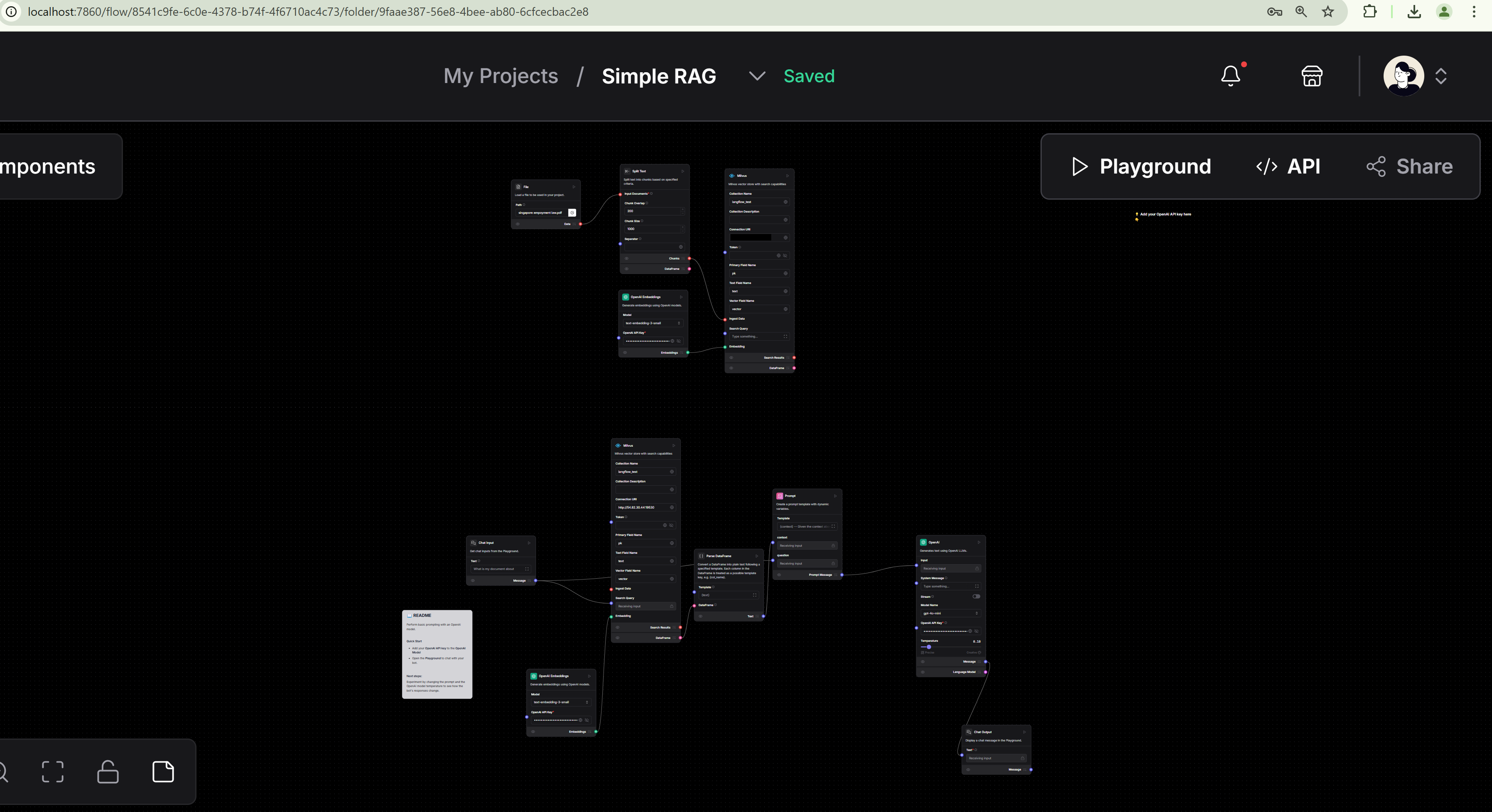Click the fit view canvas icon

coord(53,771)
